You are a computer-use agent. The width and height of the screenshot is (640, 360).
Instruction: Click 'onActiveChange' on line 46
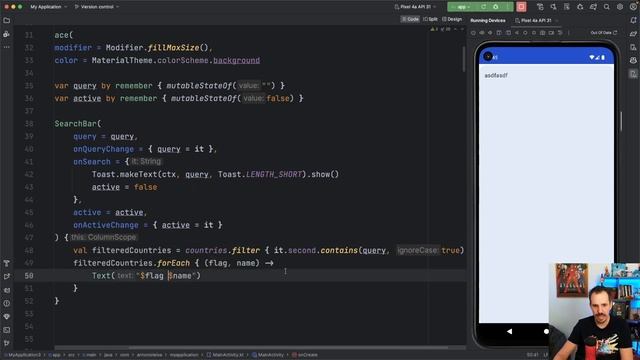[x=106, y=225]
